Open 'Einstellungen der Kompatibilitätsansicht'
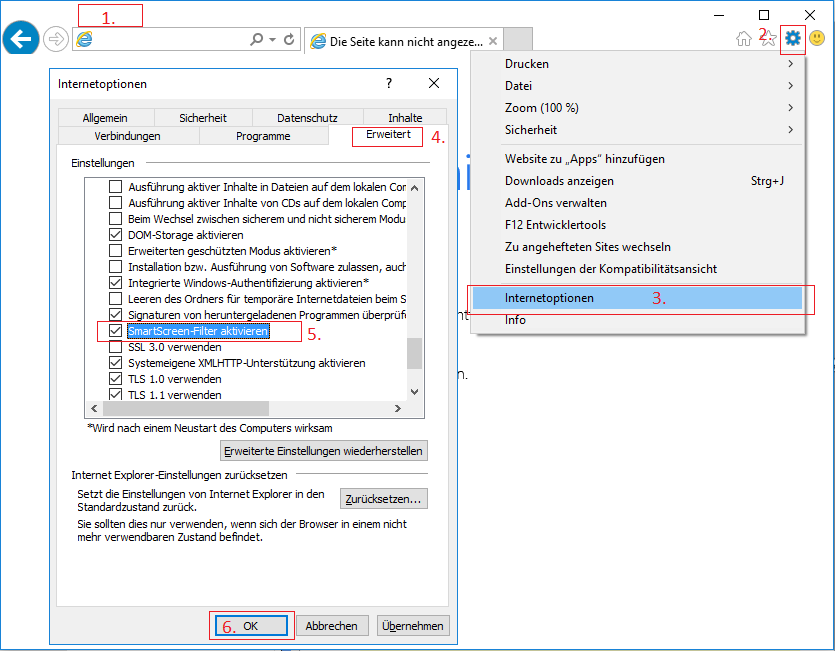835x651 pixels. click(x=637, y=268)
